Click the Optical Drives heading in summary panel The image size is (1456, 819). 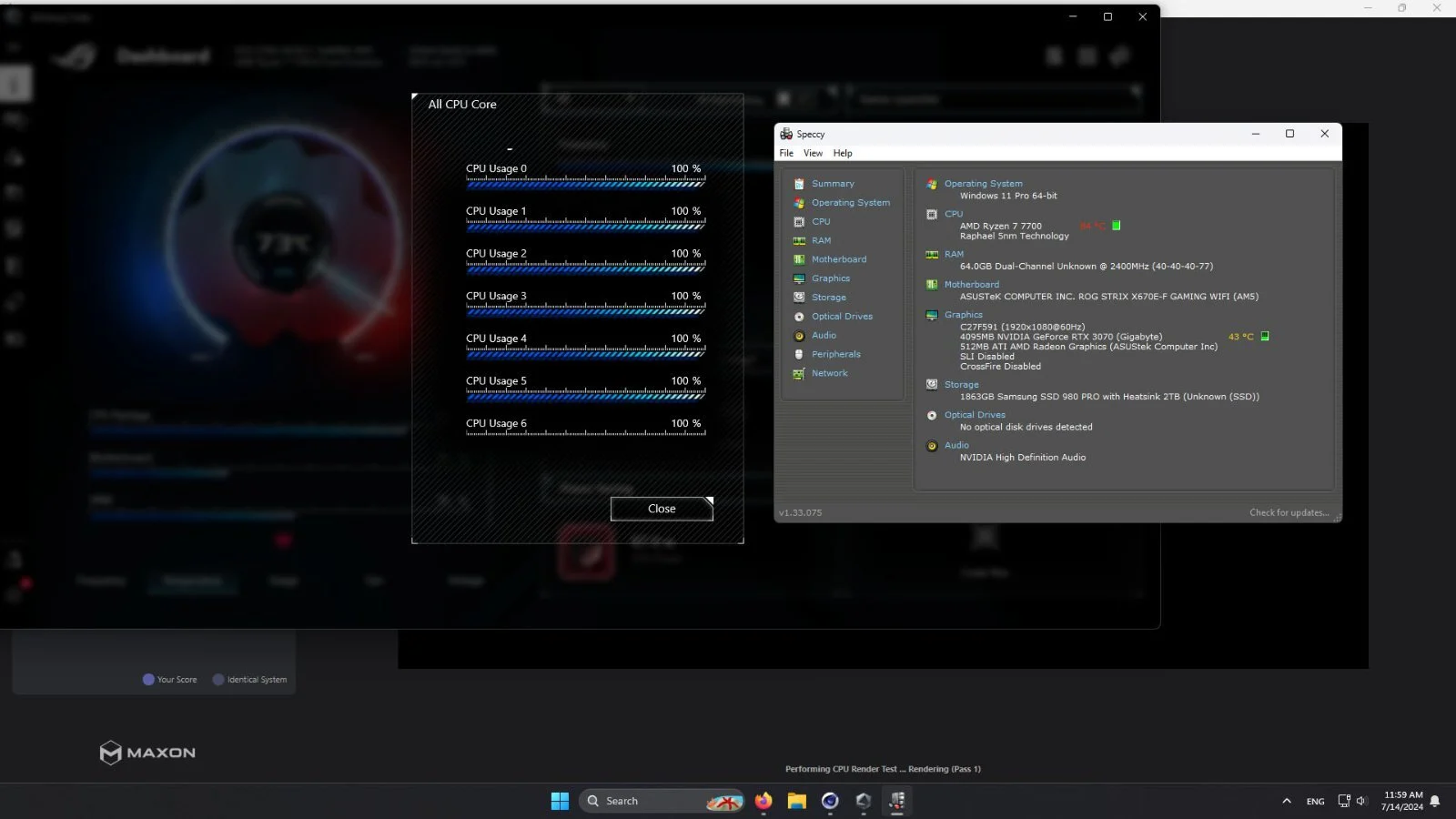coord(975,415)
